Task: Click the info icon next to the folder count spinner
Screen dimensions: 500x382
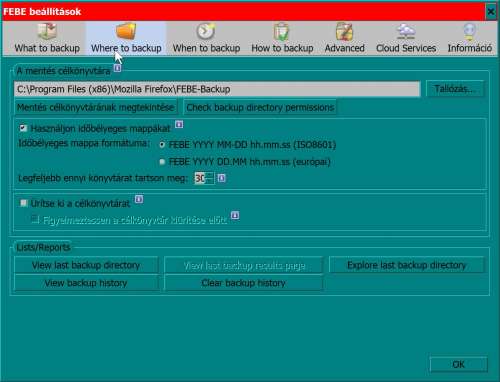Action: pyautogui.click(x=221, y=178)
